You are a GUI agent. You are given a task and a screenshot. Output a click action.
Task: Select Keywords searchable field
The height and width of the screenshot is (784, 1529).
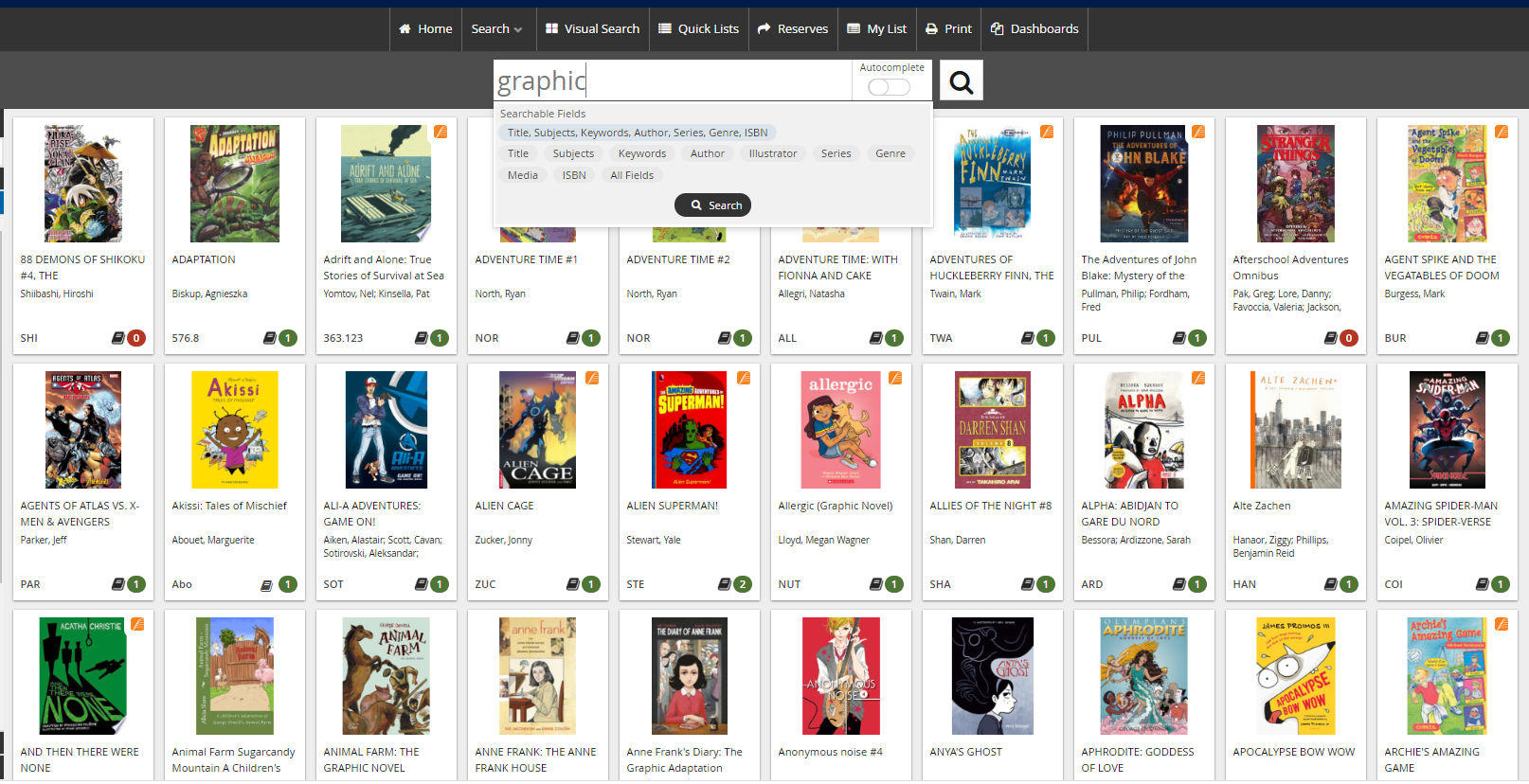pyautogui.click(x=642, y=153)
